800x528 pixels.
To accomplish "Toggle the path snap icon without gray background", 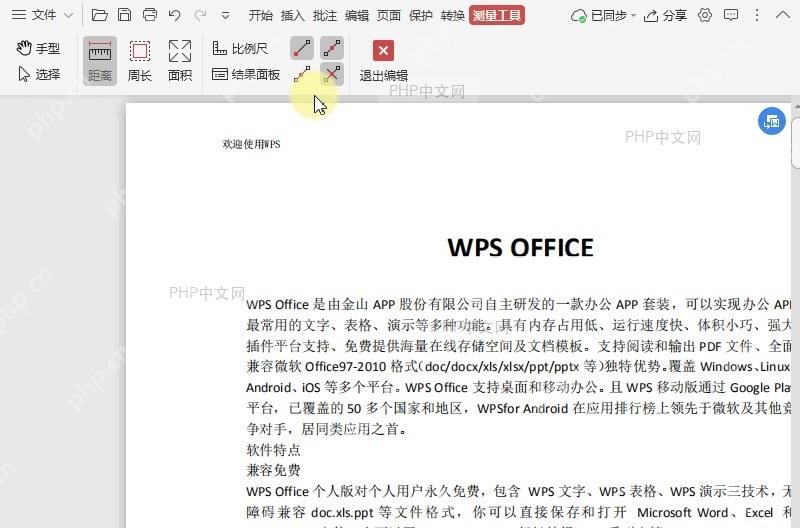I will click(x=302, y=74).
